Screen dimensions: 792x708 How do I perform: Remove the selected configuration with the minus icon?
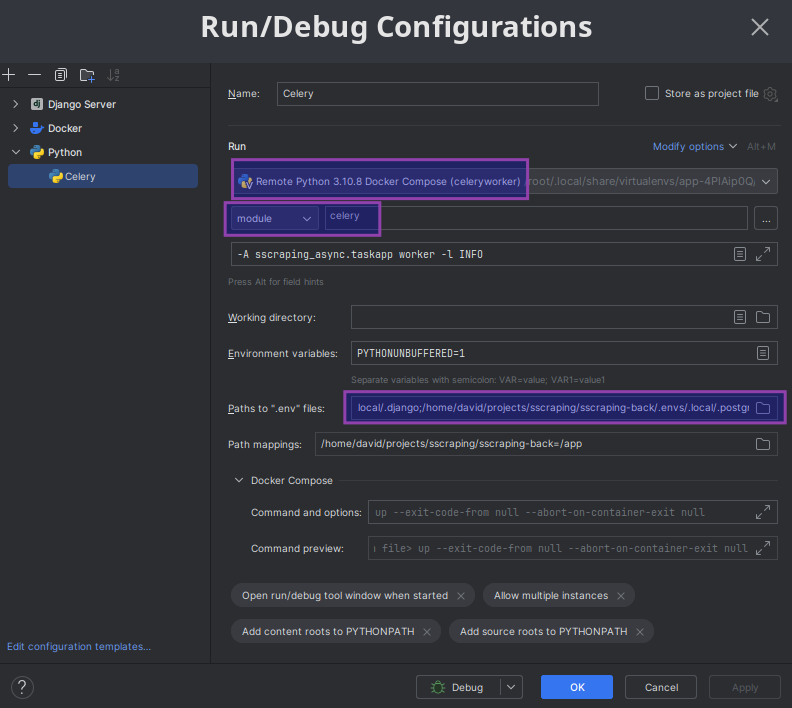pyautogui.click(x=34, y=75)
